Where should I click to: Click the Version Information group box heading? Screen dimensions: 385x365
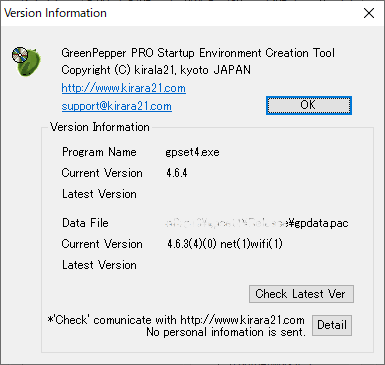pos(100,127)
